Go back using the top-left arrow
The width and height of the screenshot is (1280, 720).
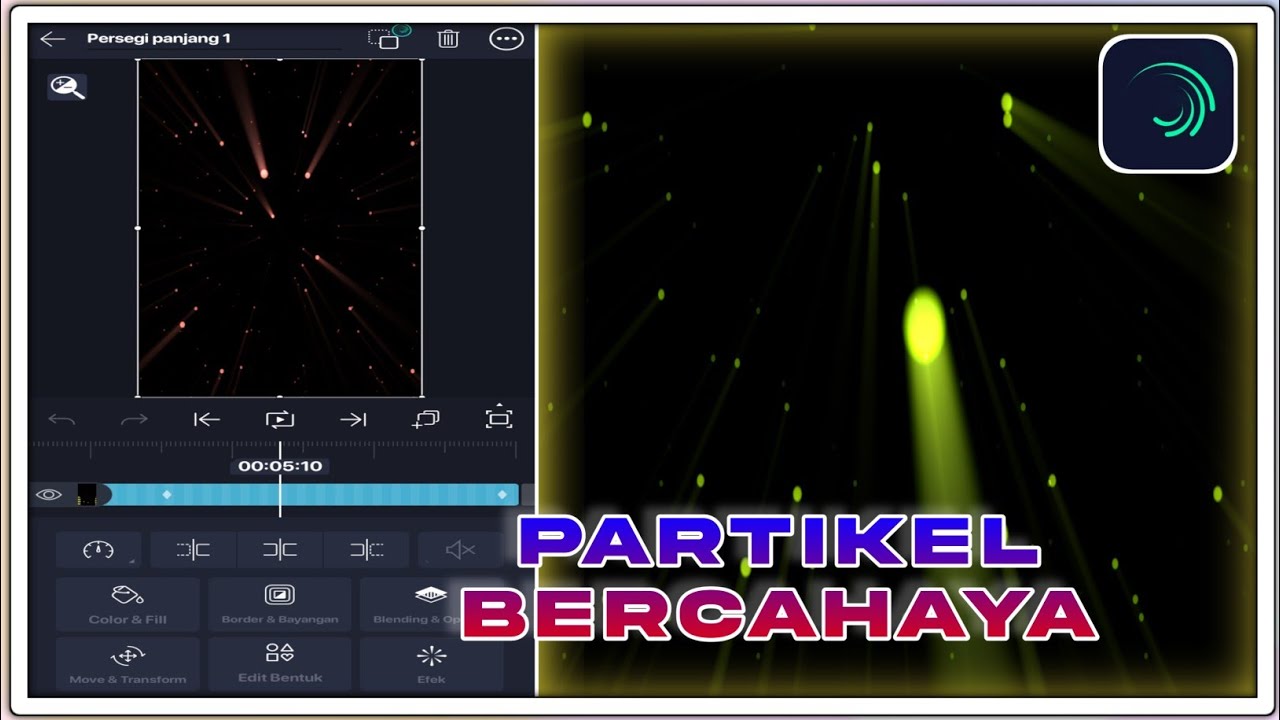point(52,39)
